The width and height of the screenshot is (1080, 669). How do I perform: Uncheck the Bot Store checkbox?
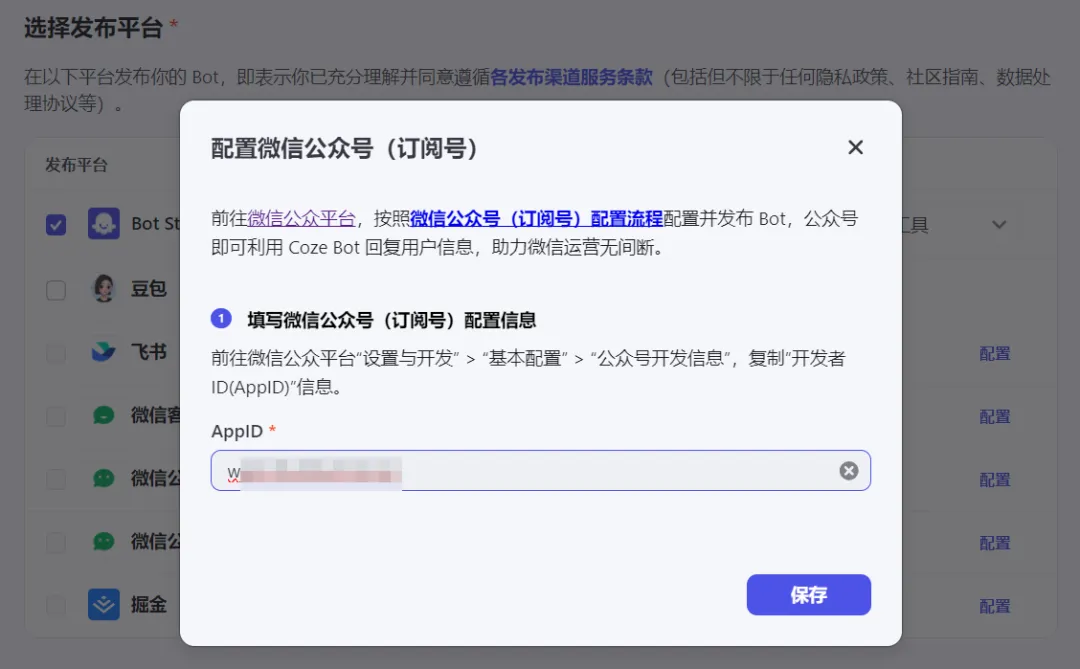pyautogui.click(x=56, y=224)
